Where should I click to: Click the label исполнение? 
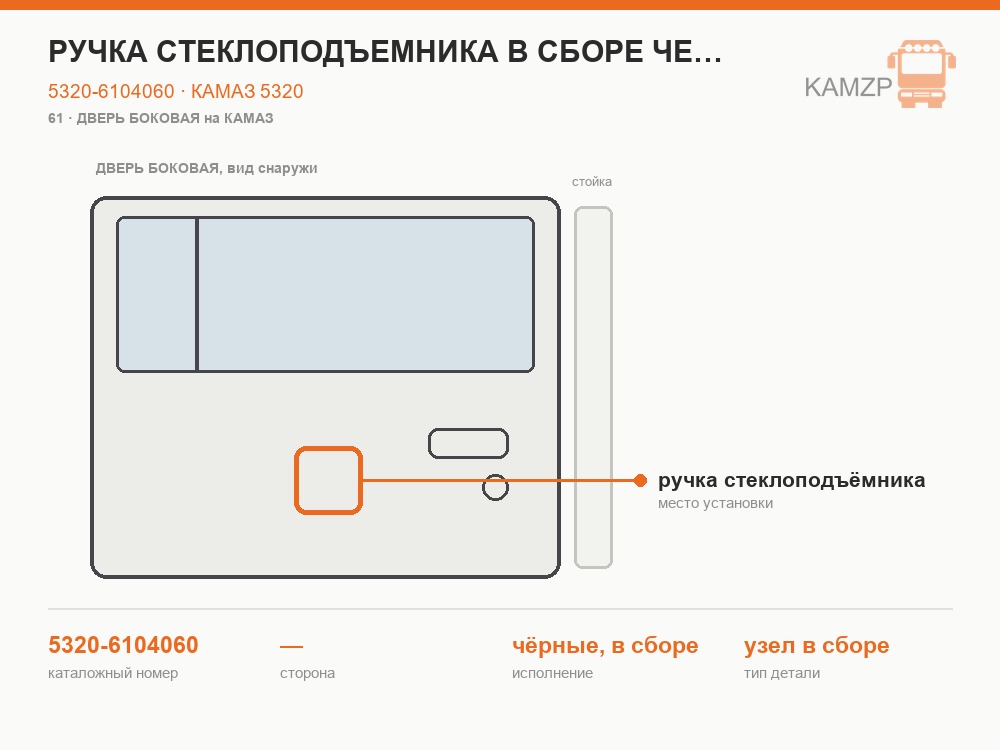point(552,673)
